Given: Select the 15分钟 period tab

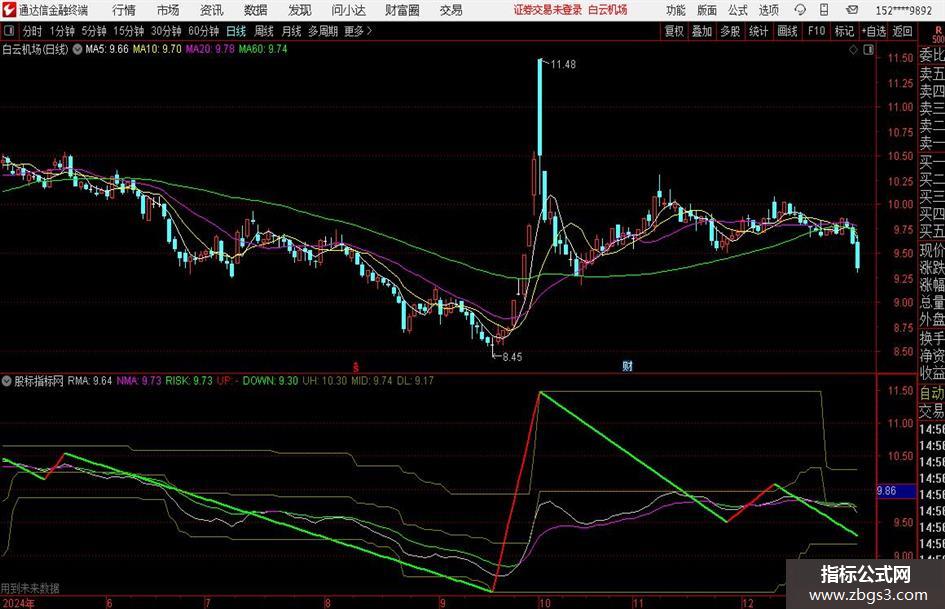Looking at the screenshot, I should [x=128, y=31].
